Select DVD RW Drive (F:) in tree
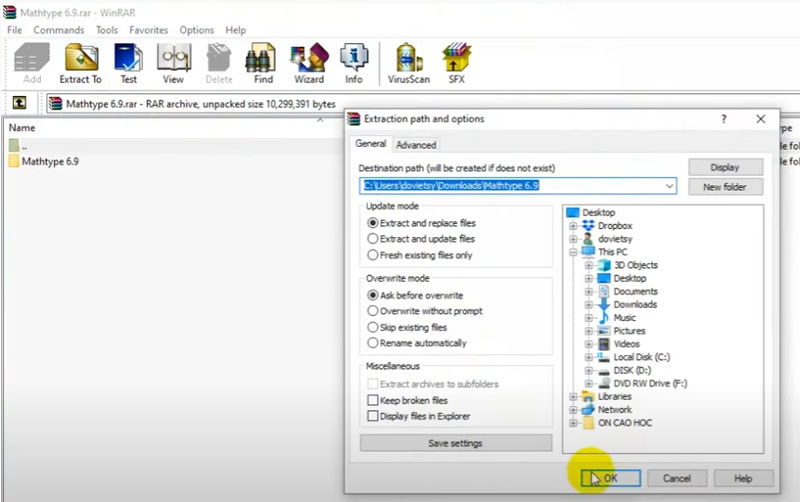Screen dimensions: 800x502 650,384
